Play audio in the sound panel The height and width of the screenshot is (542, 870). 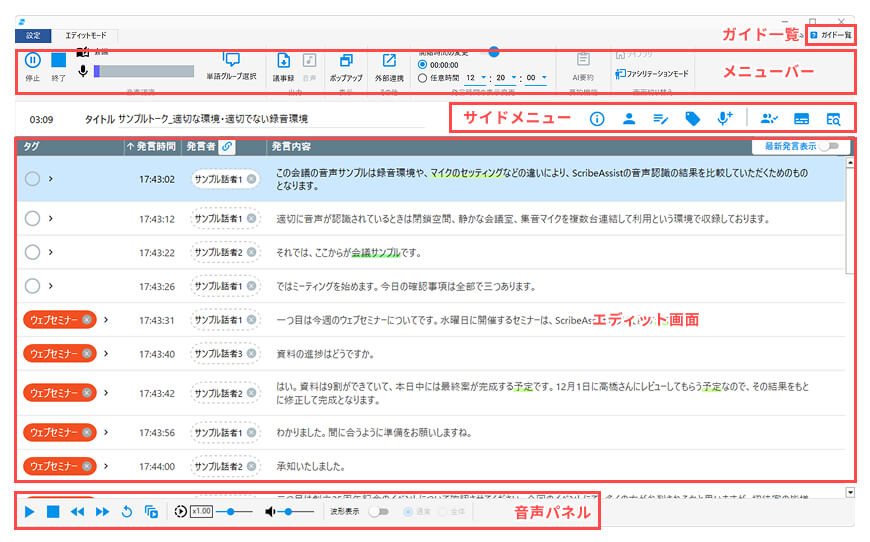click(x=29, y=511)
